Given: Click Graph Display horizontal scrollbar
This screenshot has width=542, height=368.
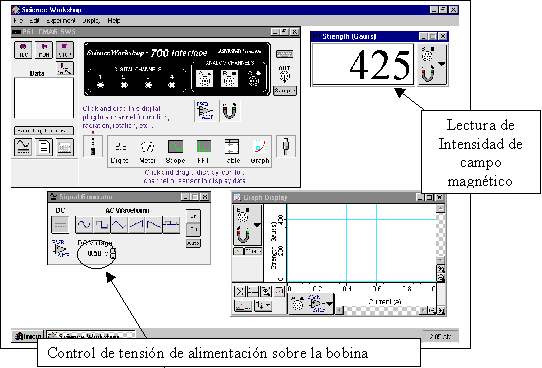Looking at the screenshot, I should click(x=381, y=310).
